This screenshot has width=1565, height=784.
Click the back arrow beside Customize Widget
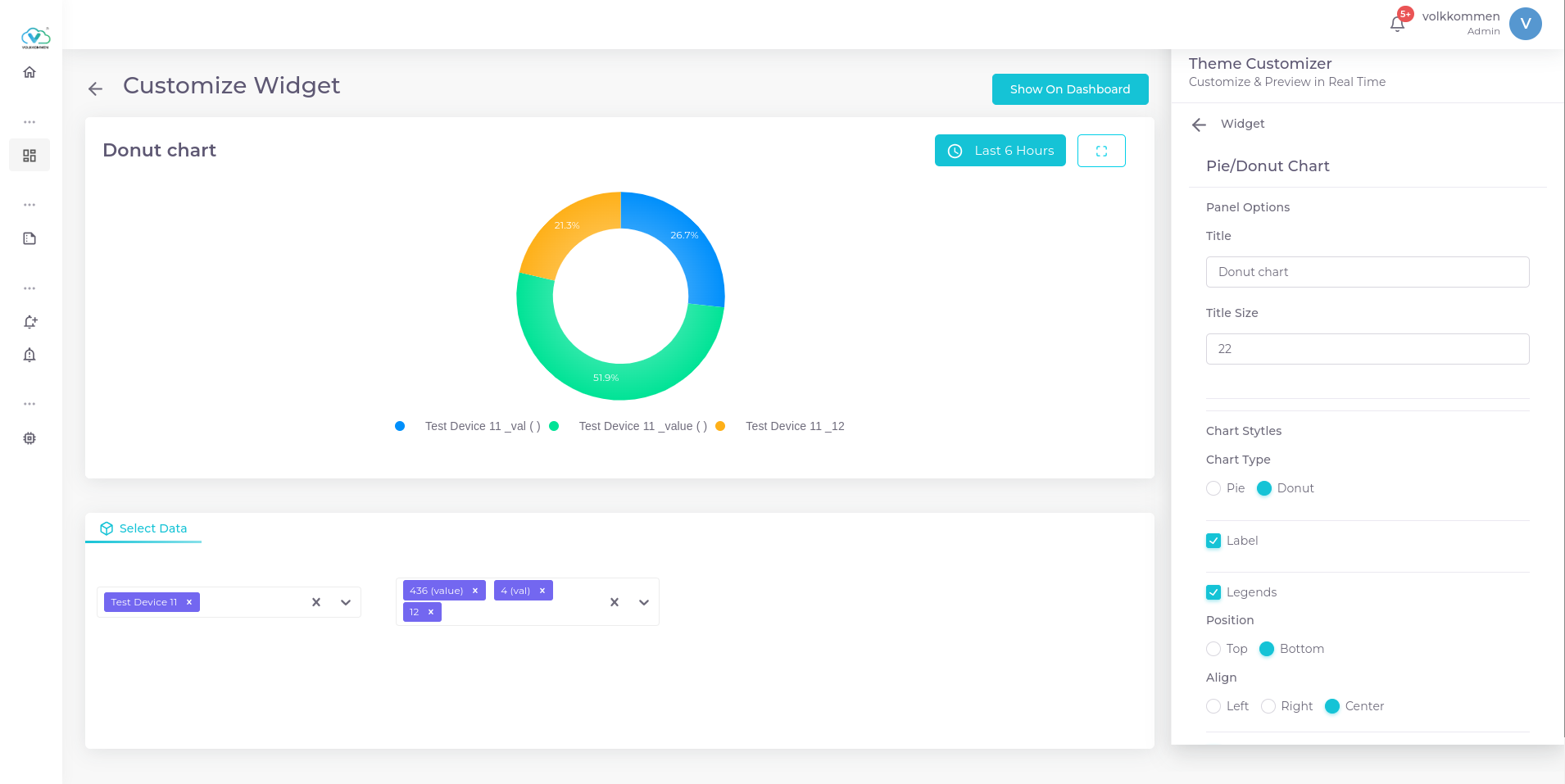pyautogui.click(x=96, y=88)
